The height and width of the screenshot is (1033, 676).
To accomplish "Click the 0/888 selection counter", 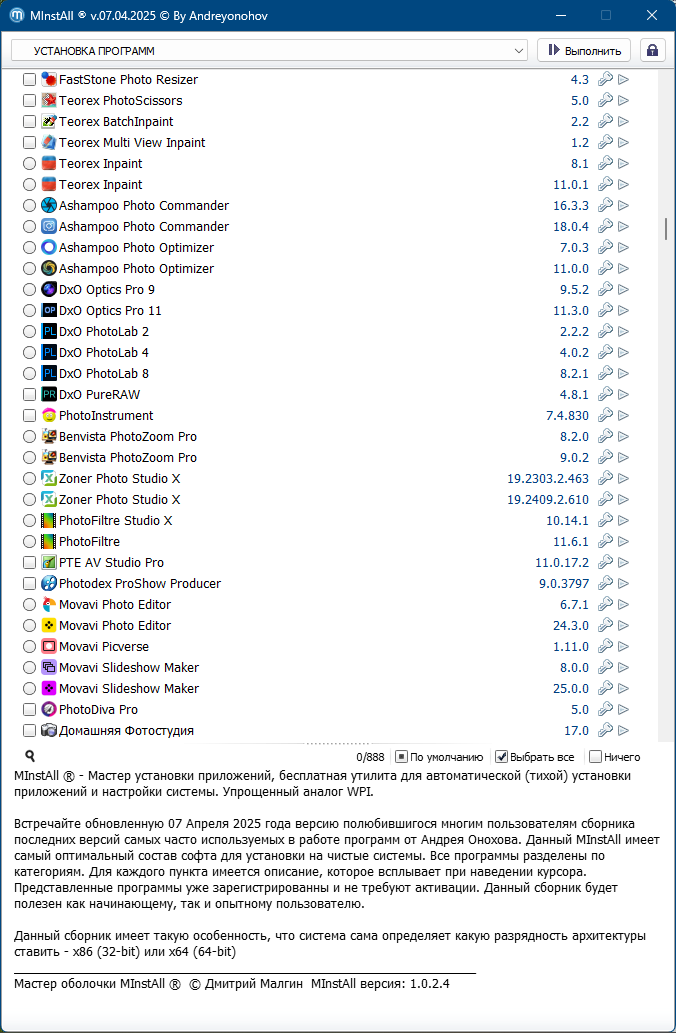I will pos(368,757).
